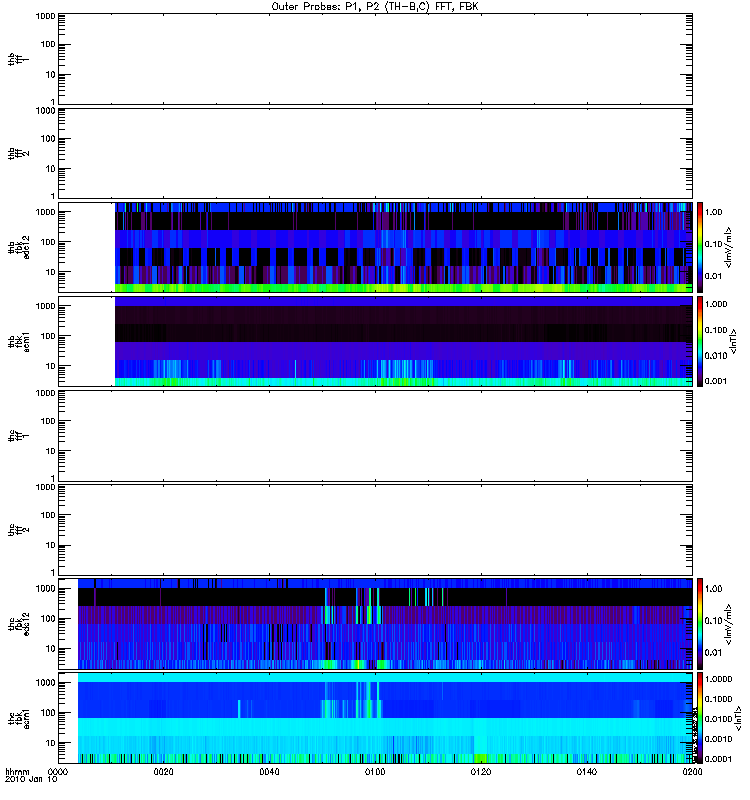Pick the thc fbk edc12 color bar

tap(700, 623)
